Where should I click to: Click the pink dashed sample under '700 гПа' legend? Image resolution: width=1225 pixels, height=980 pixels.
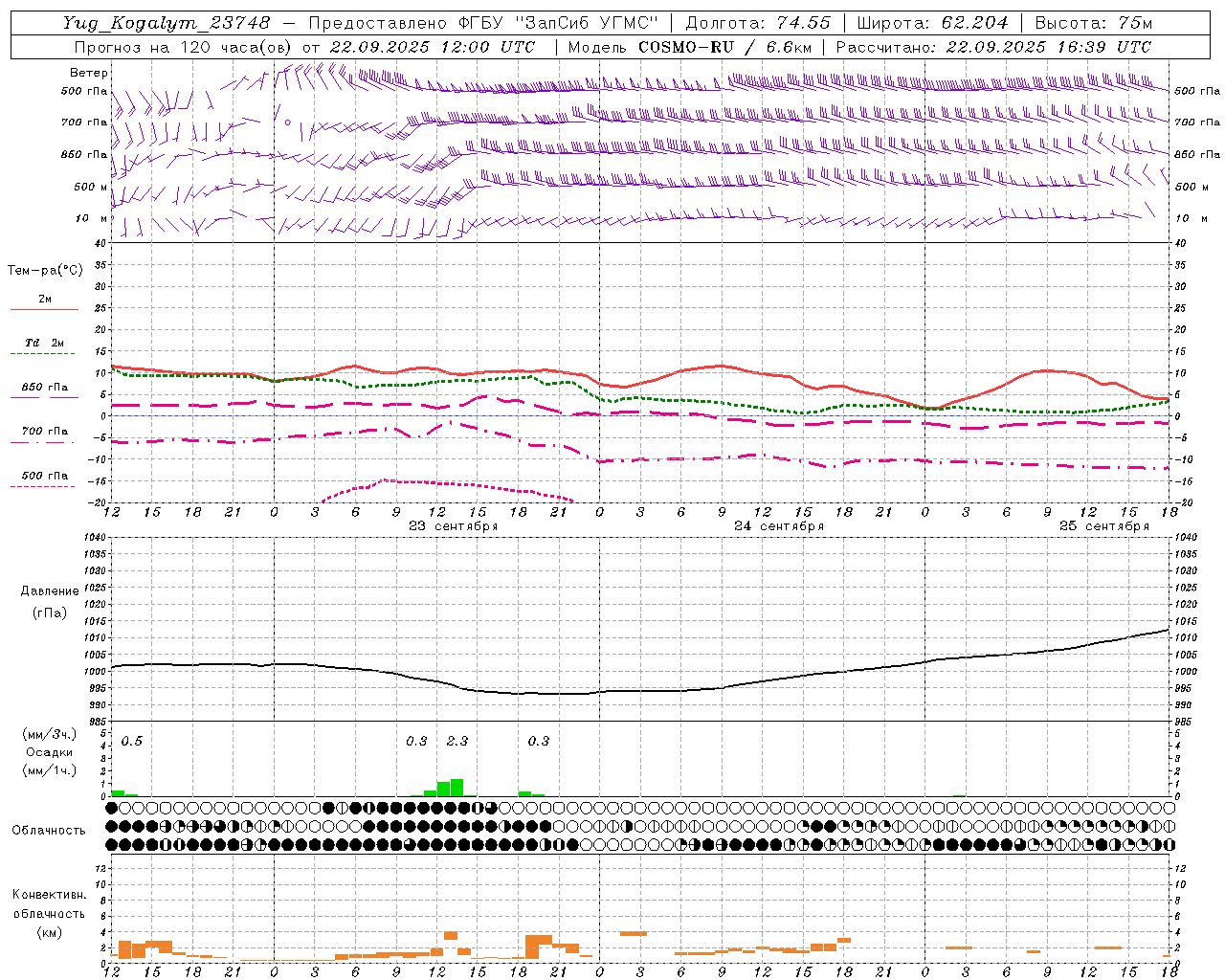(44, 442)
